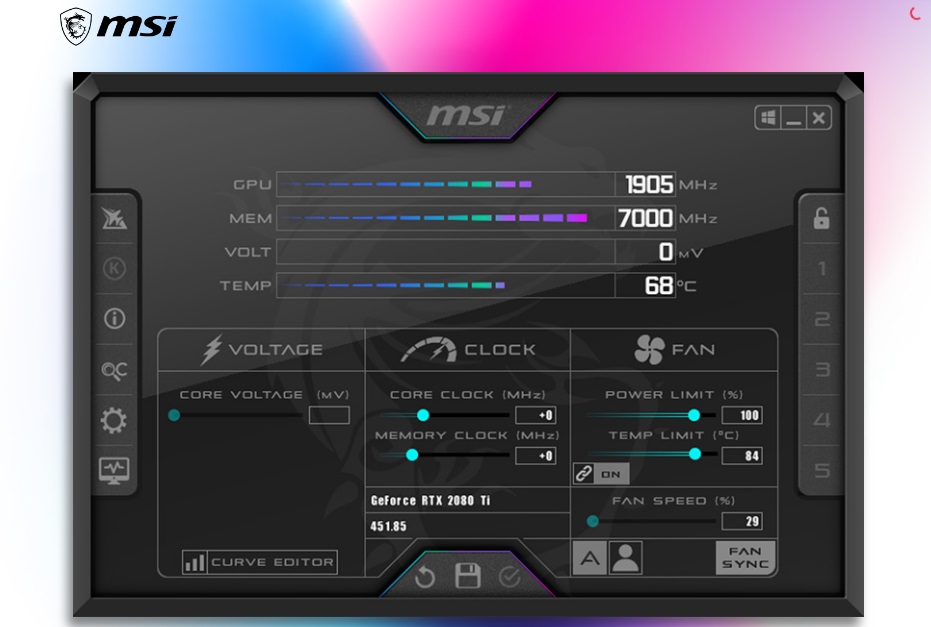Select profile slot 3
This screenshot has height=627, width=931.
pyautogui.click(x=822, y=370)
